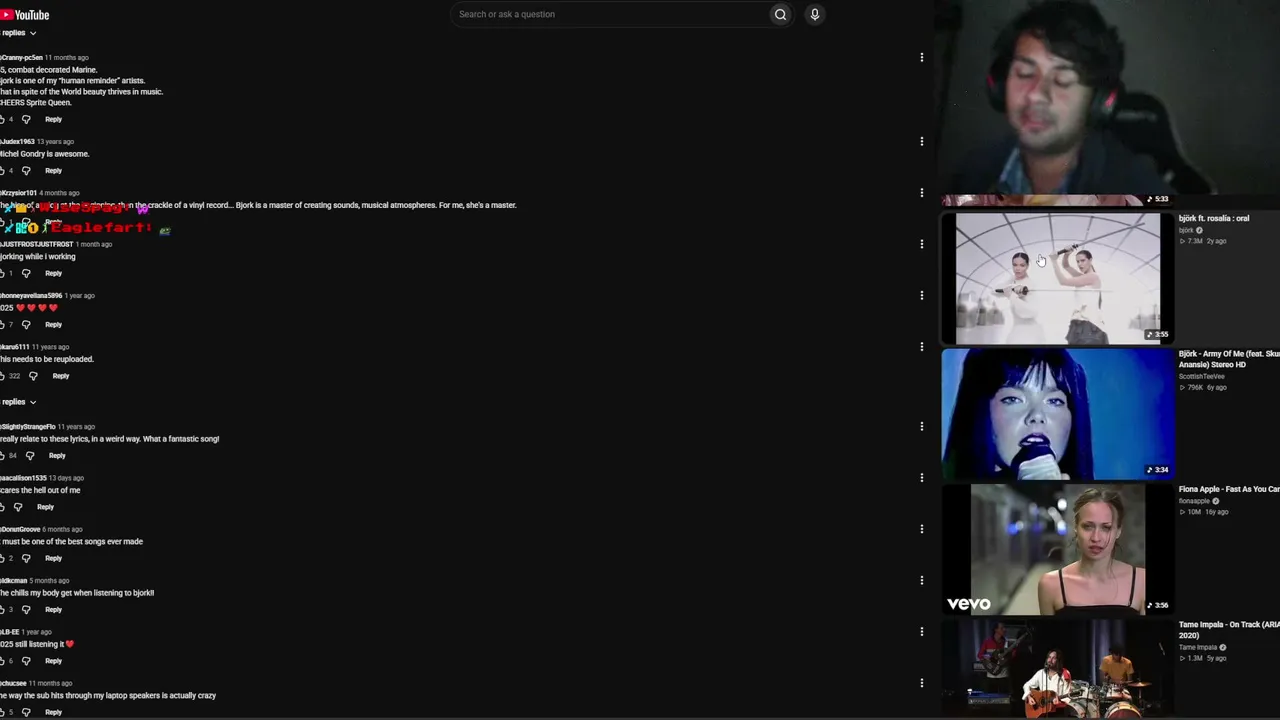Reply to "relate to these lyrics" comment
Viewport: 1280px width, 720px height.
57,456
